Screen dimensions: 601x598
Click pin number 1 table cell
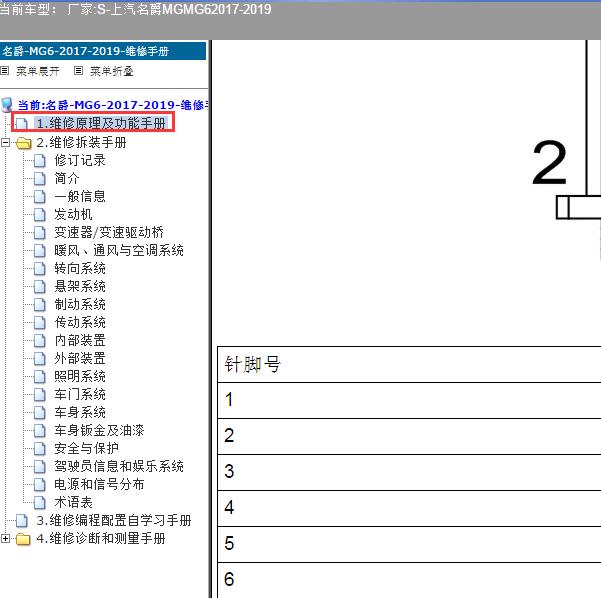point(409,400)
